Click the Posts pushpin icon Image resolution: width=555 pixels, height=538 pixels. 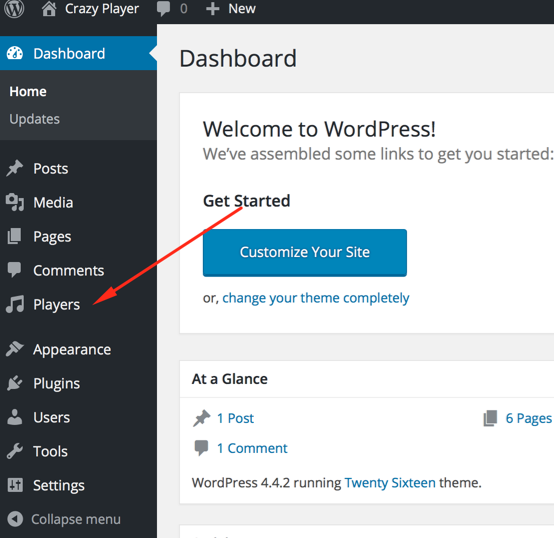[x=15, y=168]
